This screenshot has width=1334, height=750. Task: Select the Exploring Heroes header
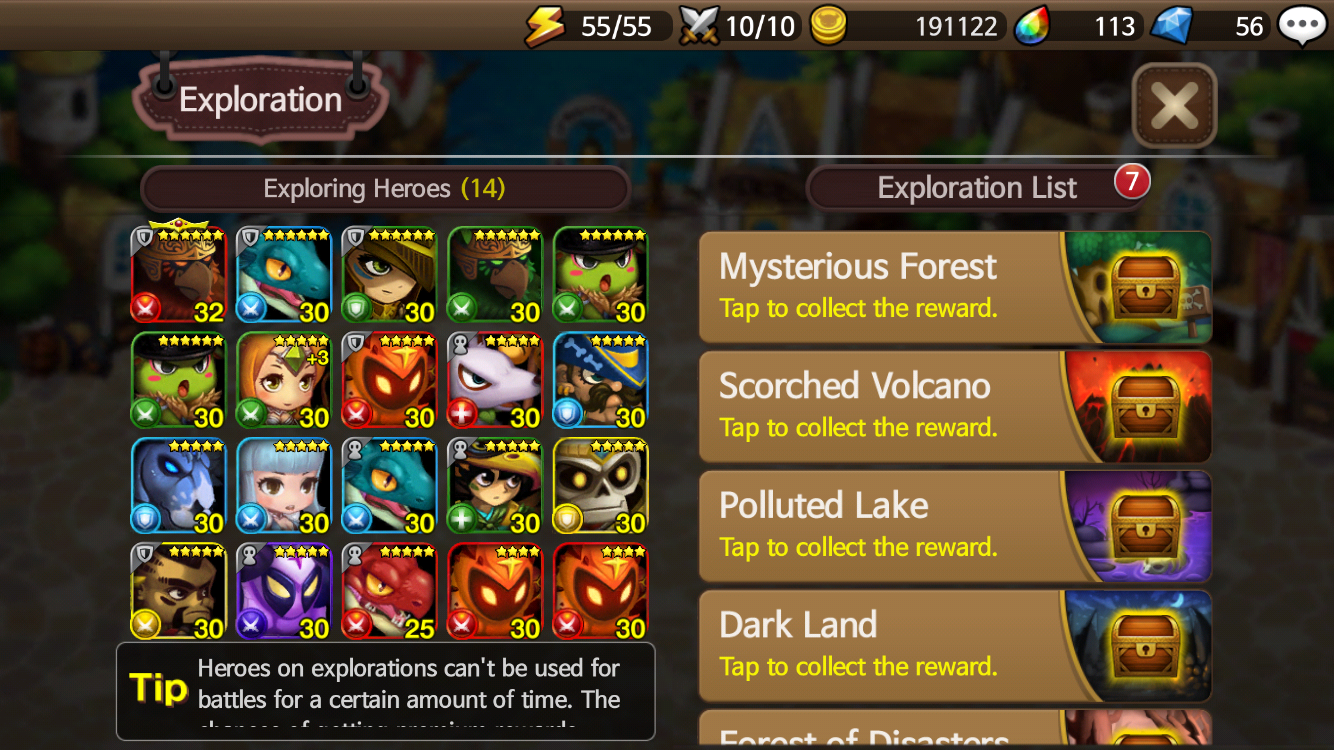[385, 188]
